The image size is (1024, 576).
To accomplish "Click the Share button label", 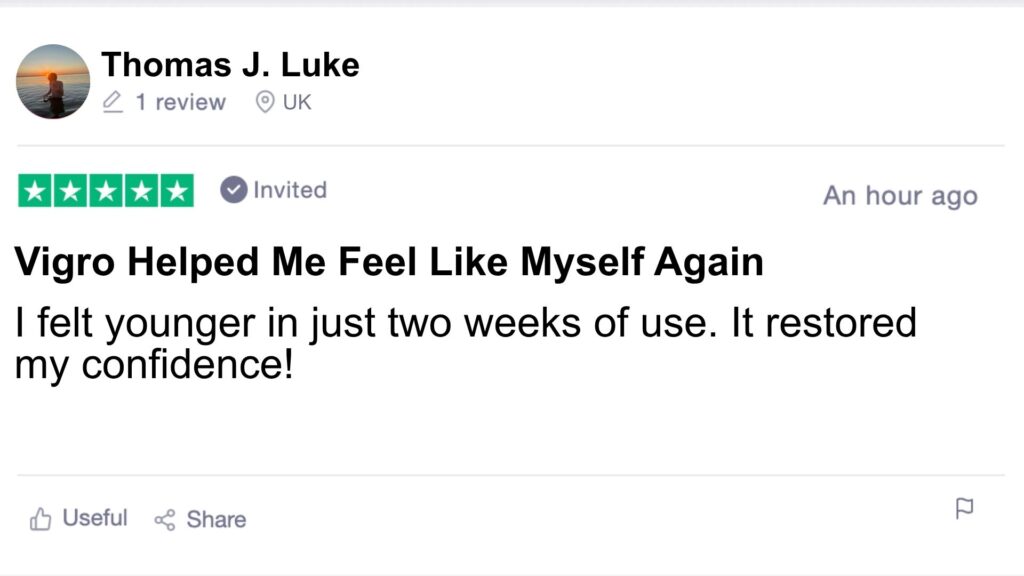I will click(216, 519).
